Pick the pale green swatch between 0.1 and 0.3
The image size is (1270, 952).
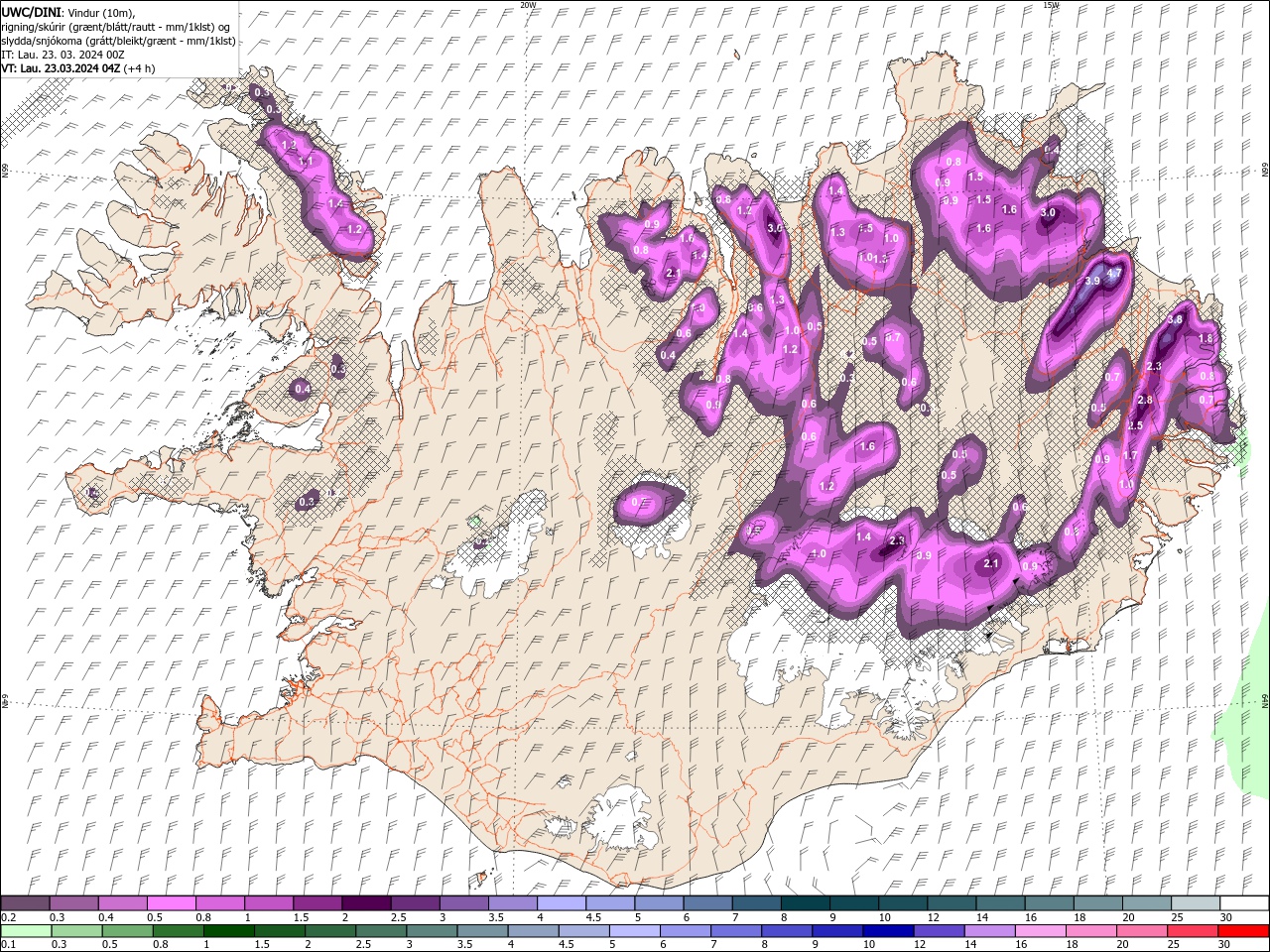pyautogui.click(x=26, y=931)
